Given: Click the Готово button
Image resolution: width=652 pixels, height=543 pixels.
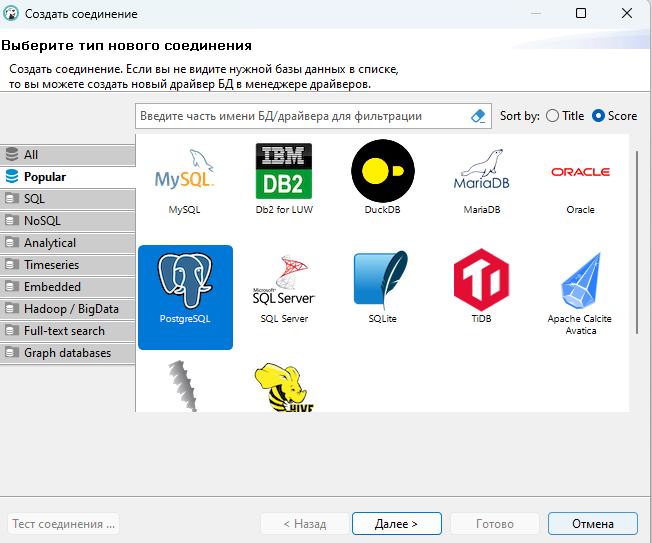Looking at the screenshot, I should [x=495, y=523].
